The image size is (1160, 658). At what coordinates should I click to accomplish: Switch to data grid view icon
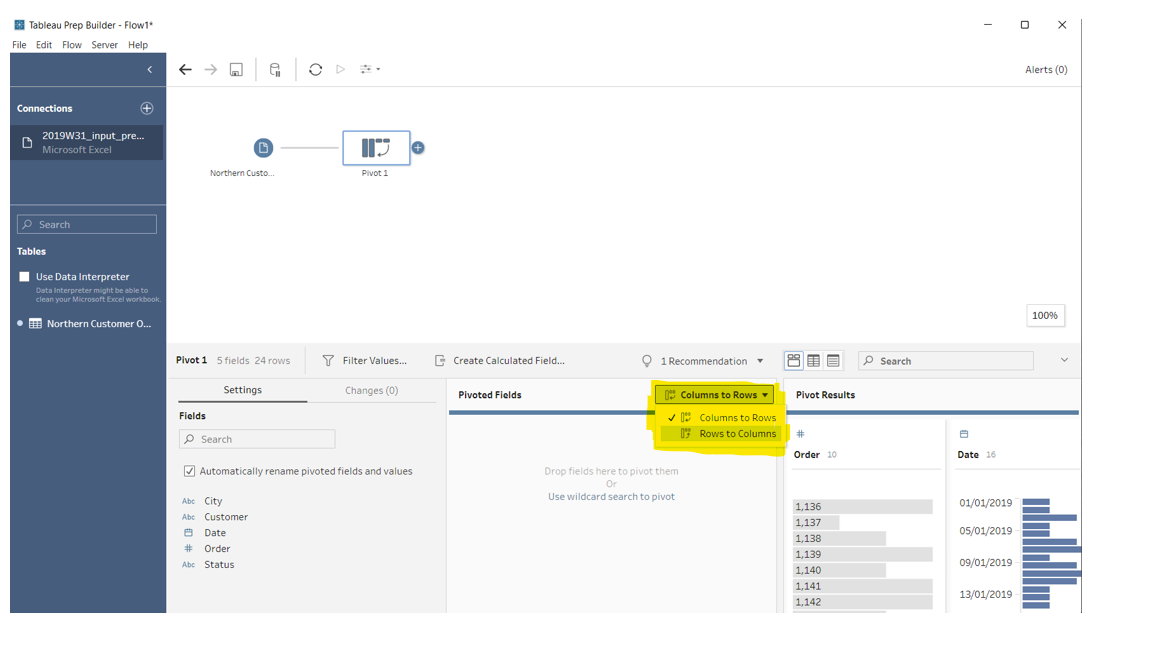tap(814, 360)
